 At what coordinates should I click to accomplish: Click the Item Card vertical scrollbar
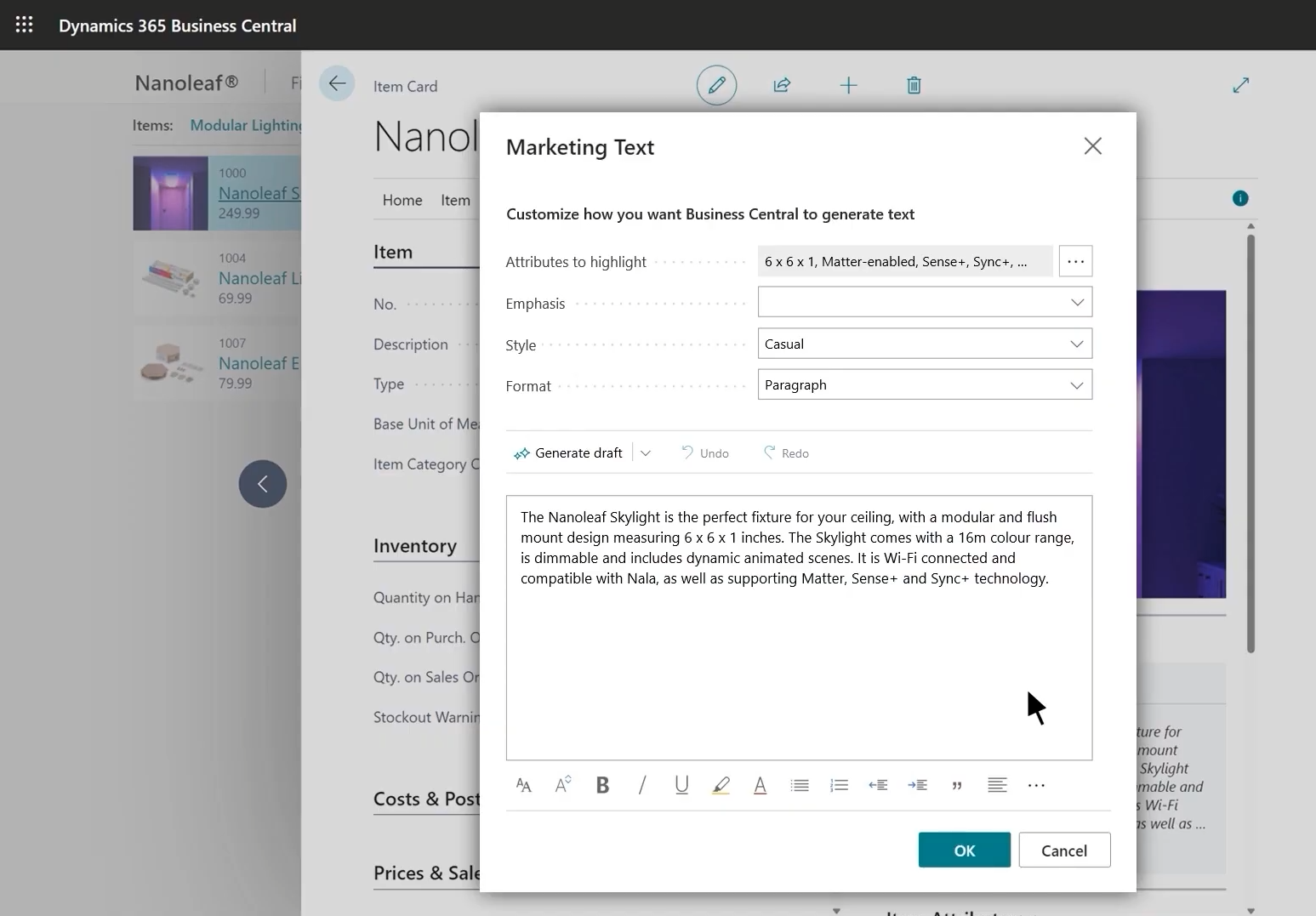pos(1250,442)
